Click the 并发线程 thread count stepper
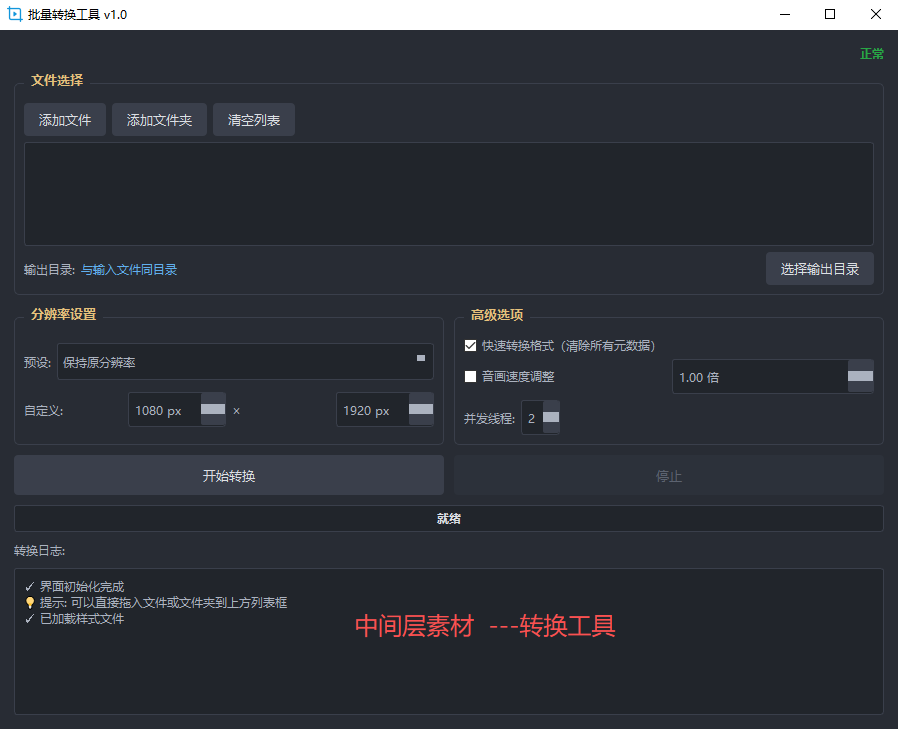The height and width of the screenshot is (729, 898). (x=551, y=418)
